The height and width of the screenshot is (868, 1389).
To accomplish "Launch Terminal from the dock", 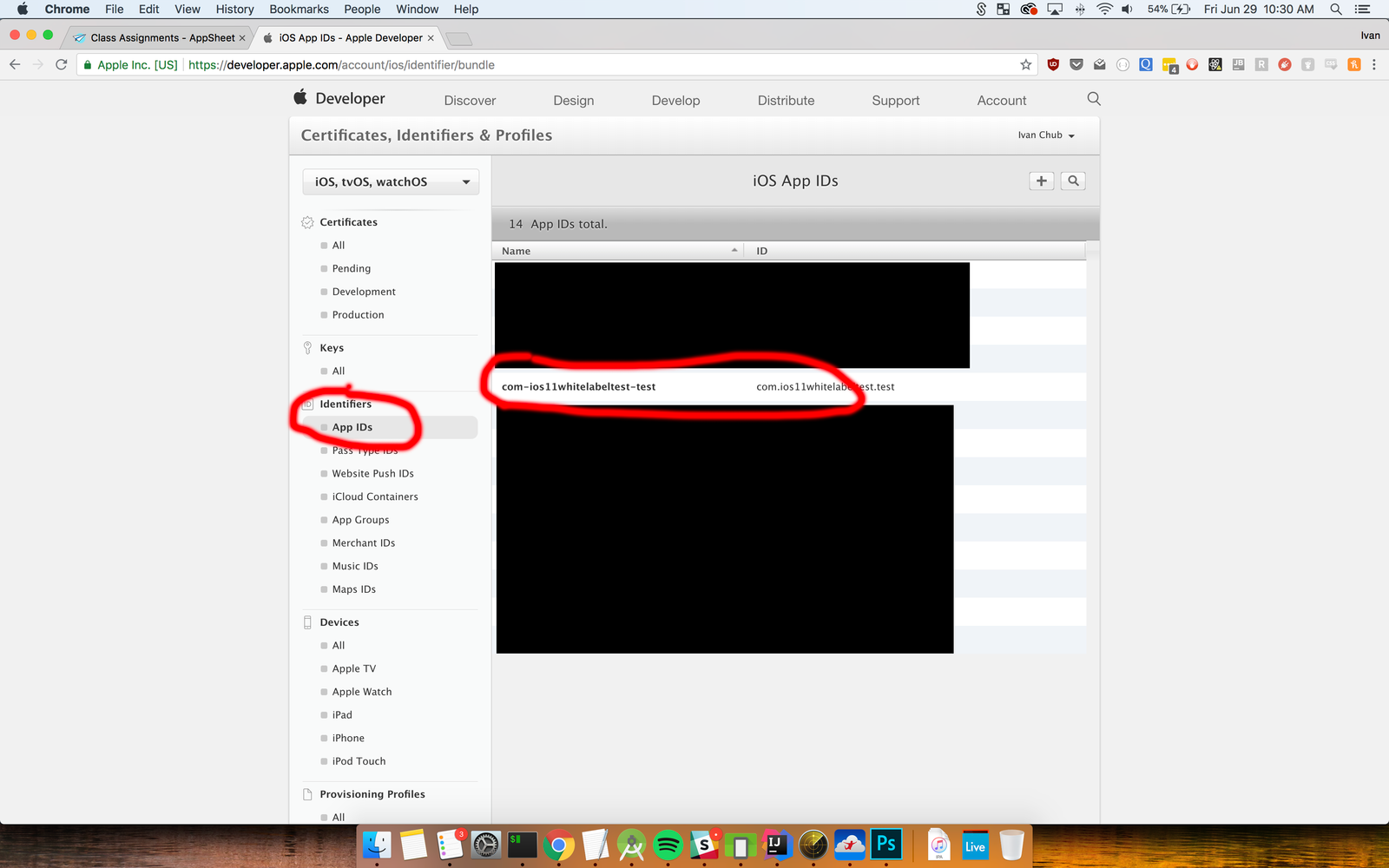I will pyautogui.click(x=523, y=845).
